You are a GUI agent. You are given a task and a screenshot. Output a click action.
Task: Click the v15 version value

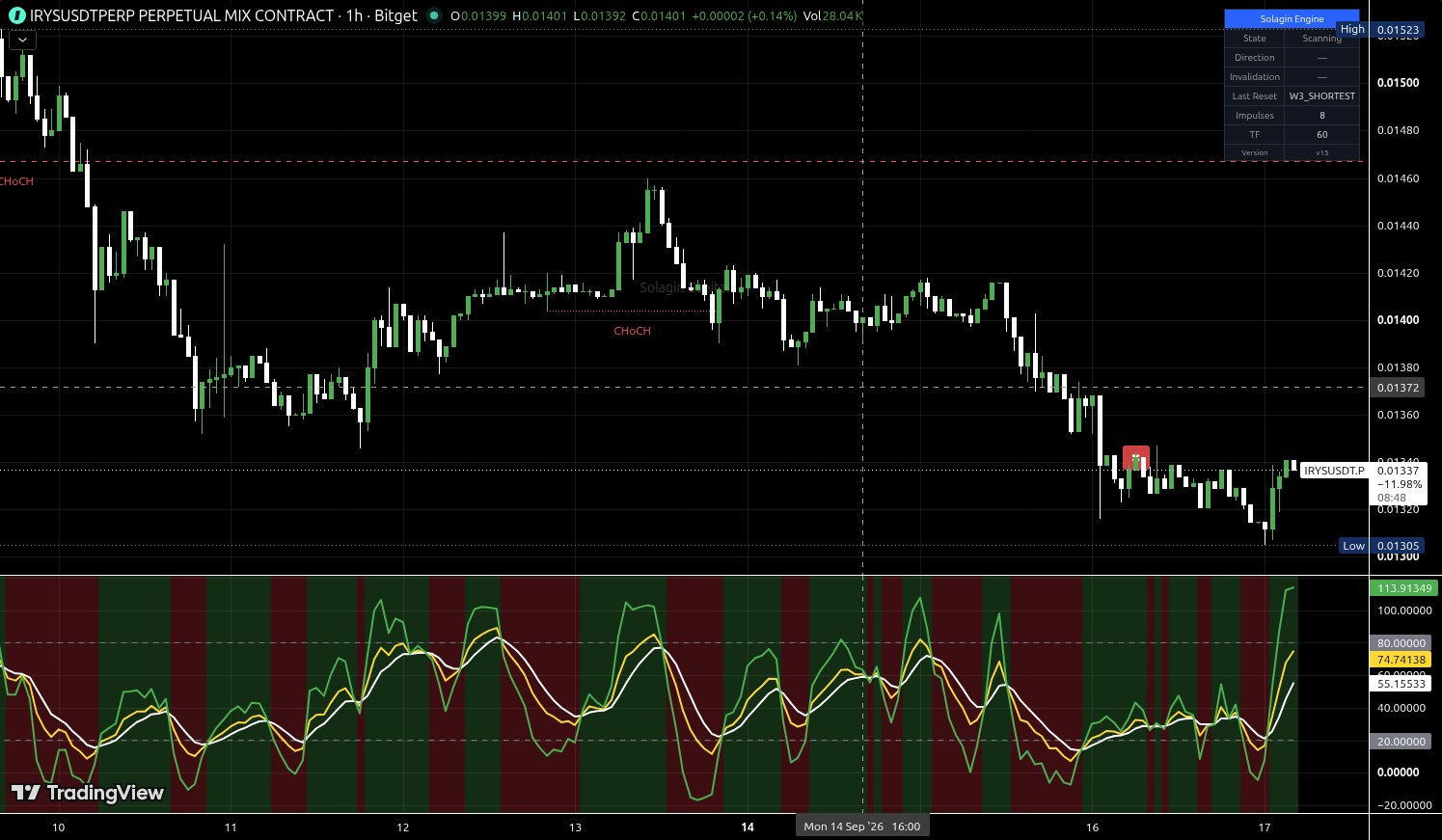tap(1321, 152)
